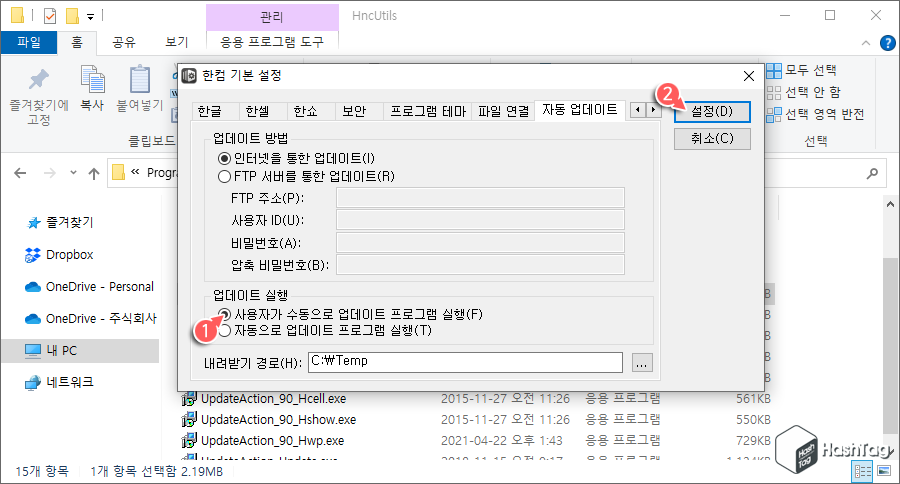
Task: Browse download path with ... button
Action: coord(642,363)
